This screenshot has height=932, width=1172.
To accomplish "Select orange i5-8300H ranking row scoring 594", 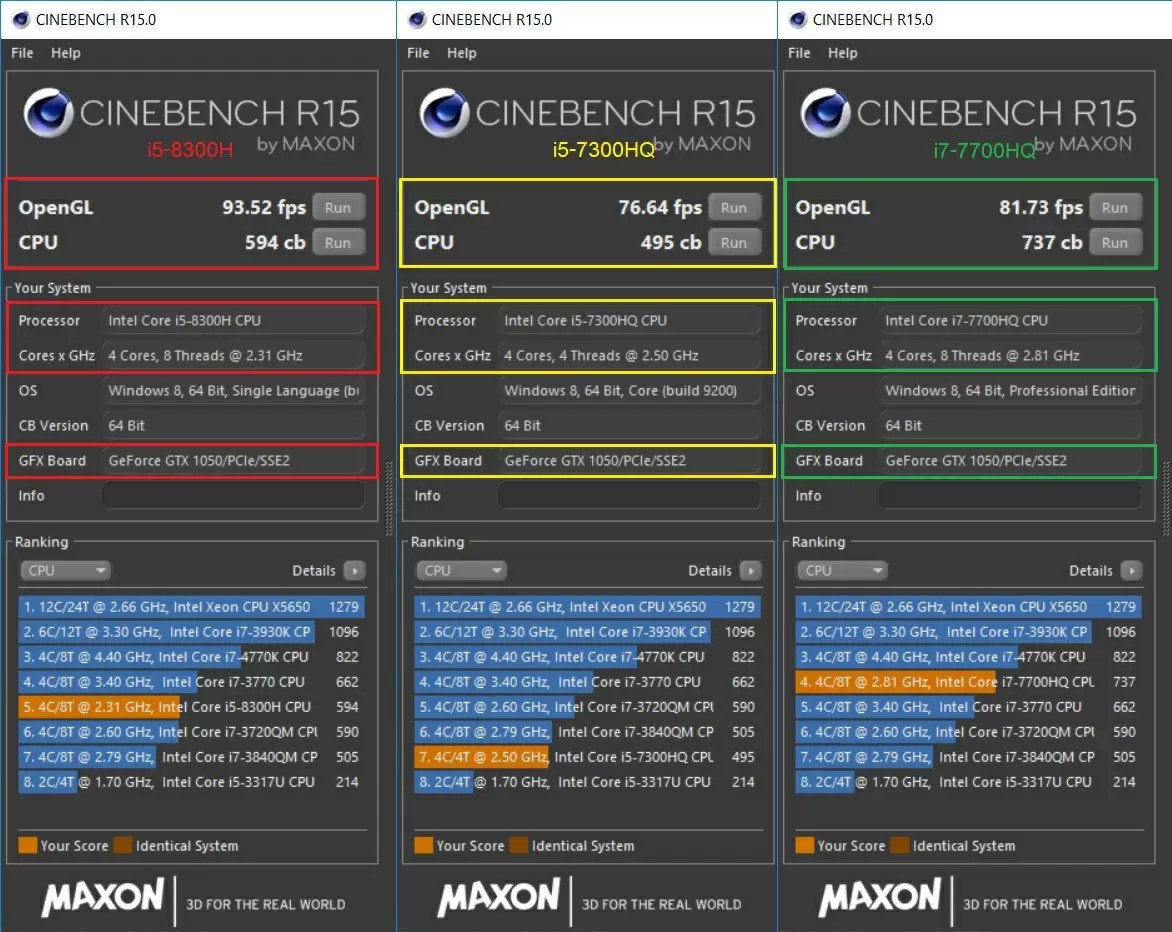I will [191, 707].
